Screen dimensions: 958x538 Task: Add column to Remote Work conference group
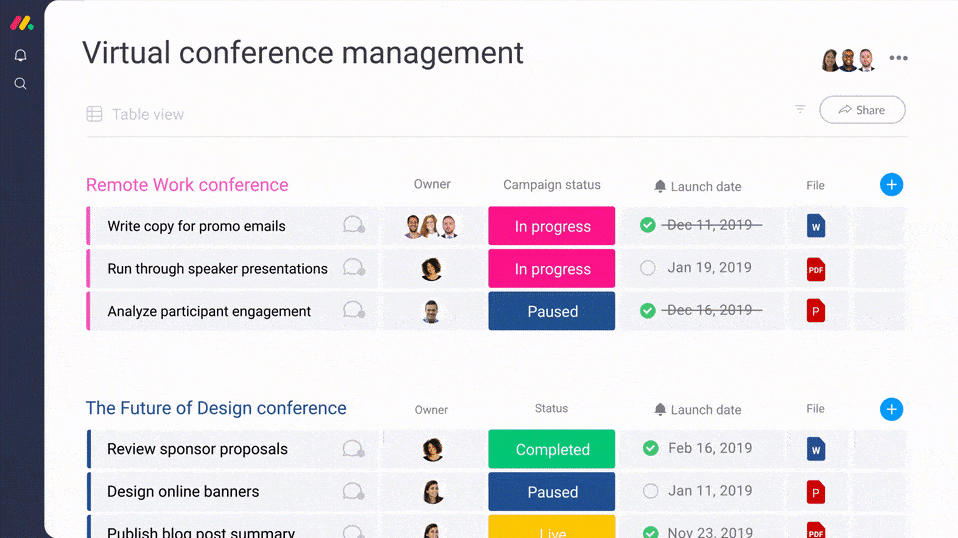click(891, 184)
